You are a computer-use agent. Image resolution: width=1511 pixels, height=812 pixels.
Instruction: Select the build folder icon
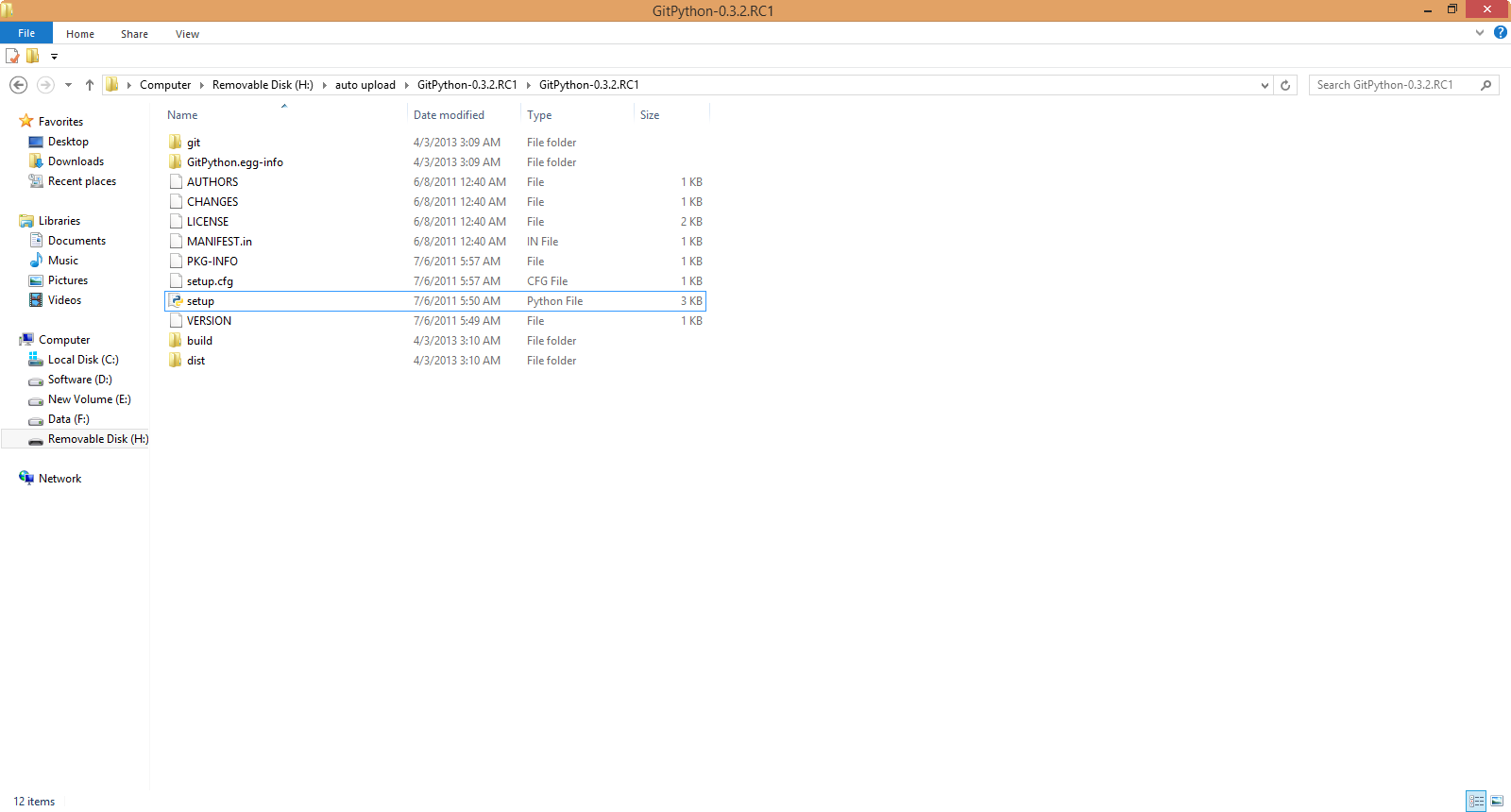pos(176,340)
